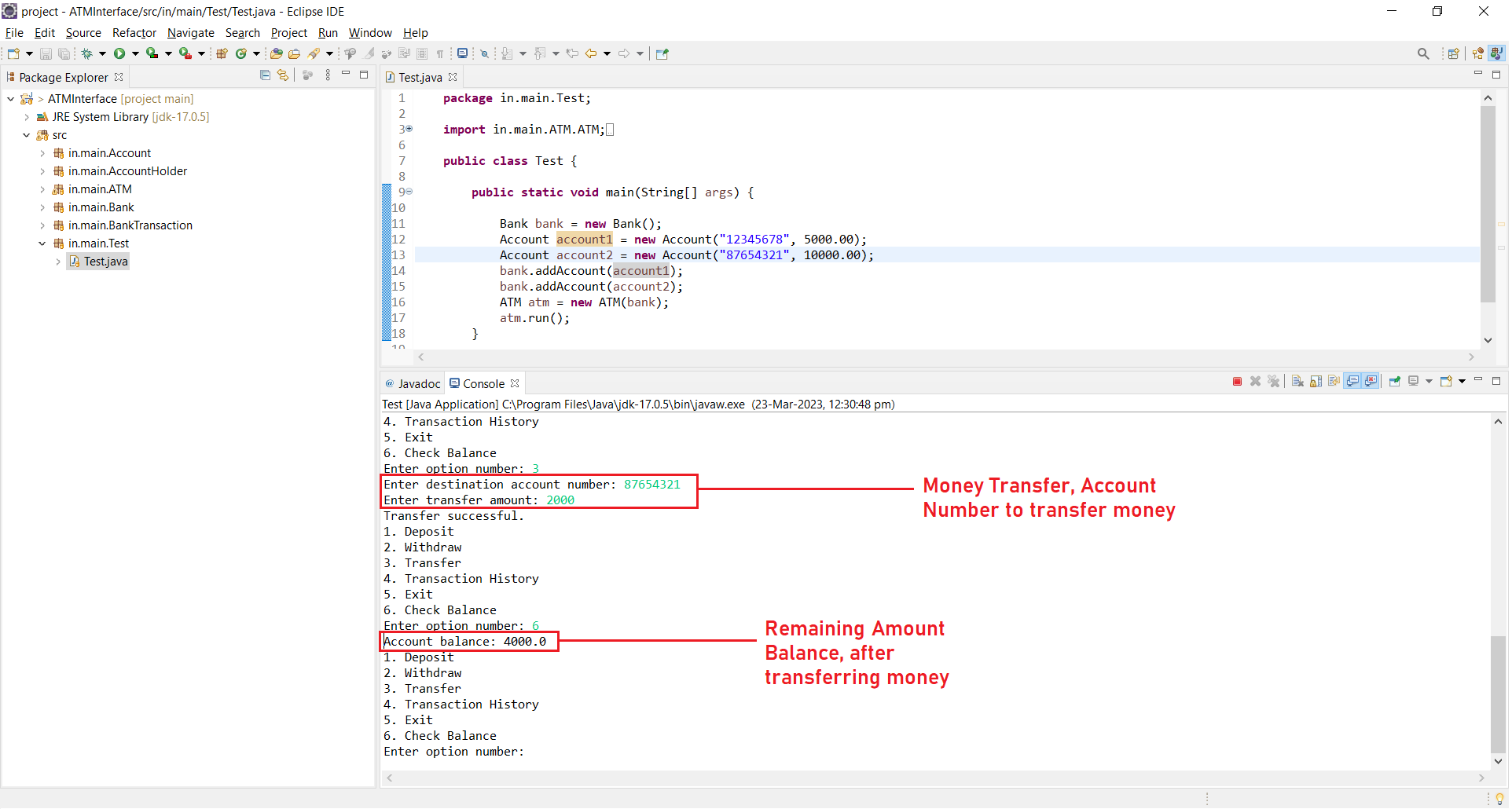Screen dimensions: 1512x809
Task: Click Open Console icon
Action: click(1446, 382)
